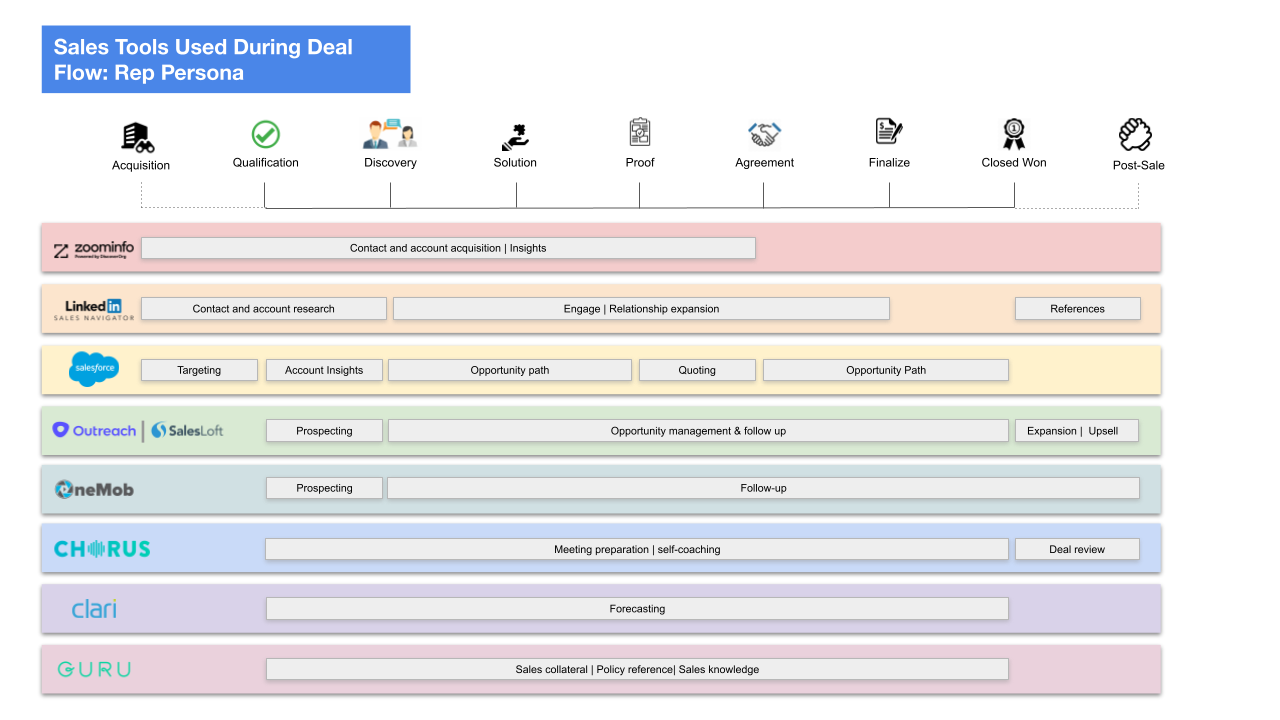This screenshot has width=1280, height=720.
Task: Select the Chorus logo
Action: 102,549
